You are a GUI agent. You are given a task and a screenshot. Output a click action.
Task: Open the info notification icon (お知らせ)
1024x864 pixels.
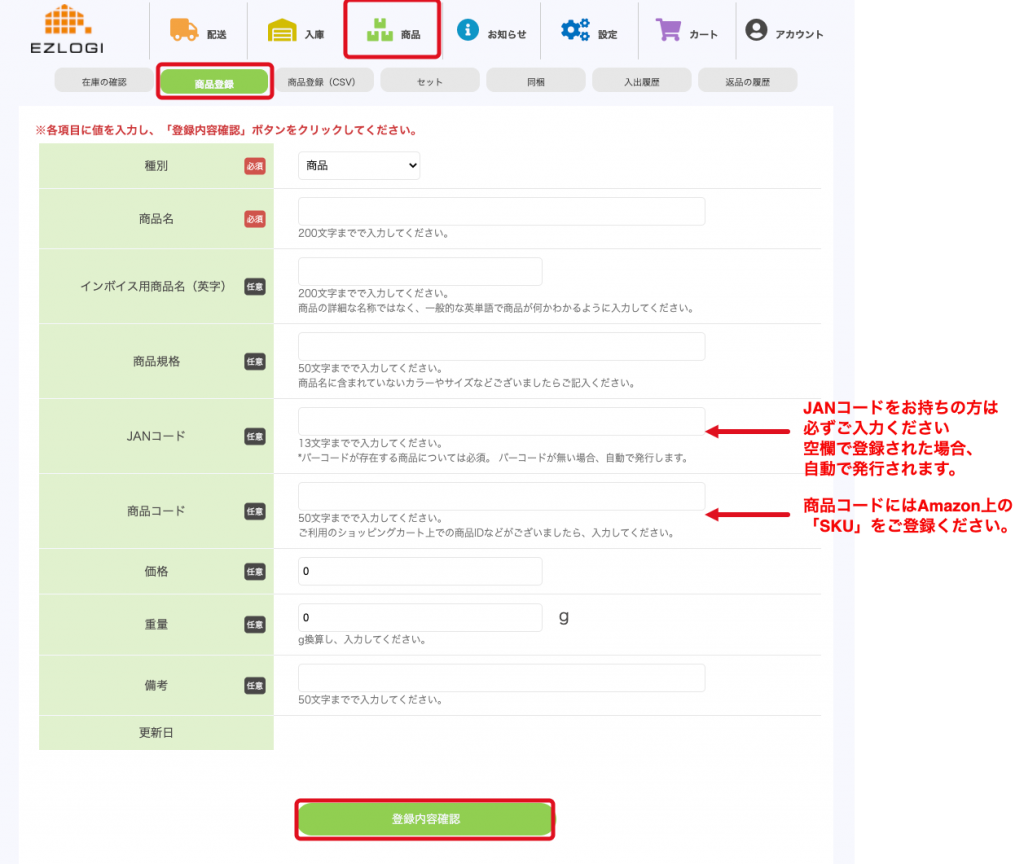(467, 30)
